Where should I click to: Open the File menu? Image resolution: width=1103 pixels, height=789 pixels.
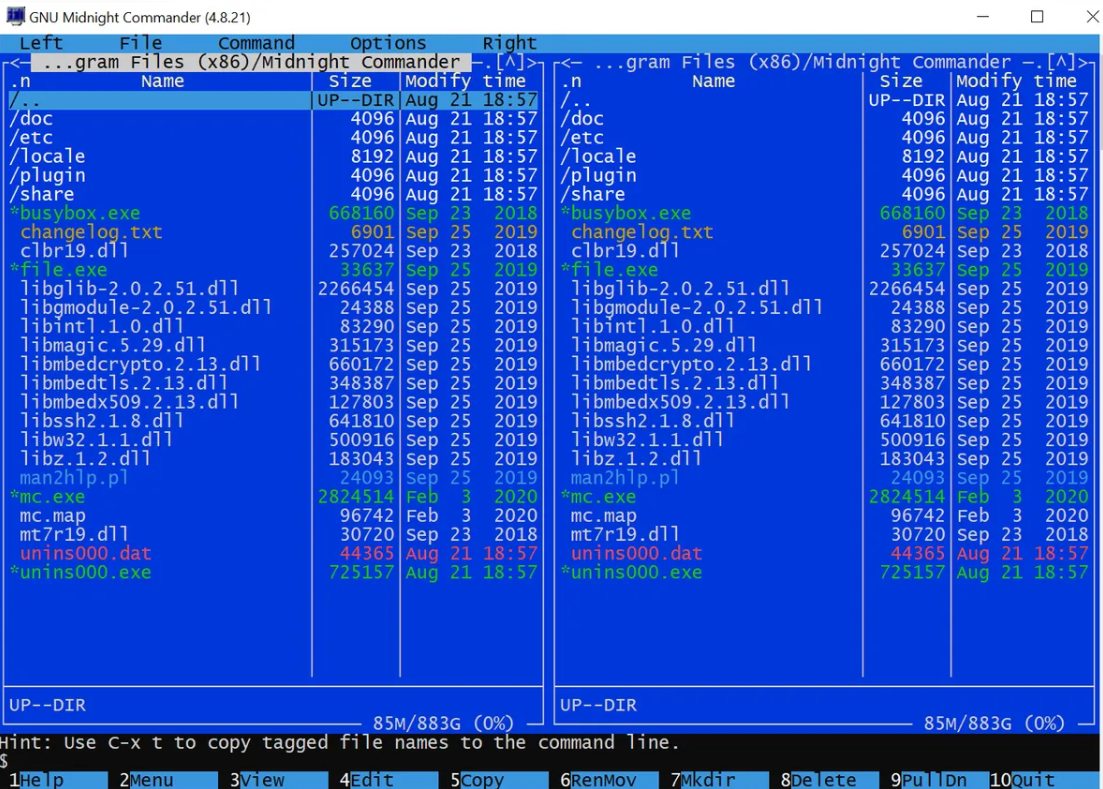(141, 43)
